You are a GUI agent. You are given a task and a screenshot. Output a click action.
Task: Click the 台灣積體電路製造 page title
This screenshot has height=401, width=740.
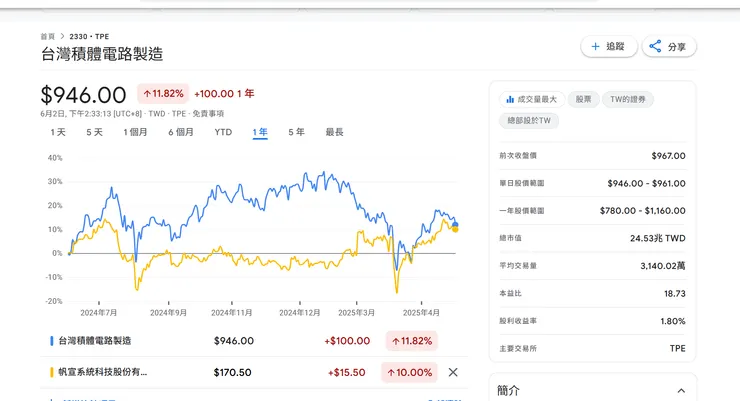point(102,54)
